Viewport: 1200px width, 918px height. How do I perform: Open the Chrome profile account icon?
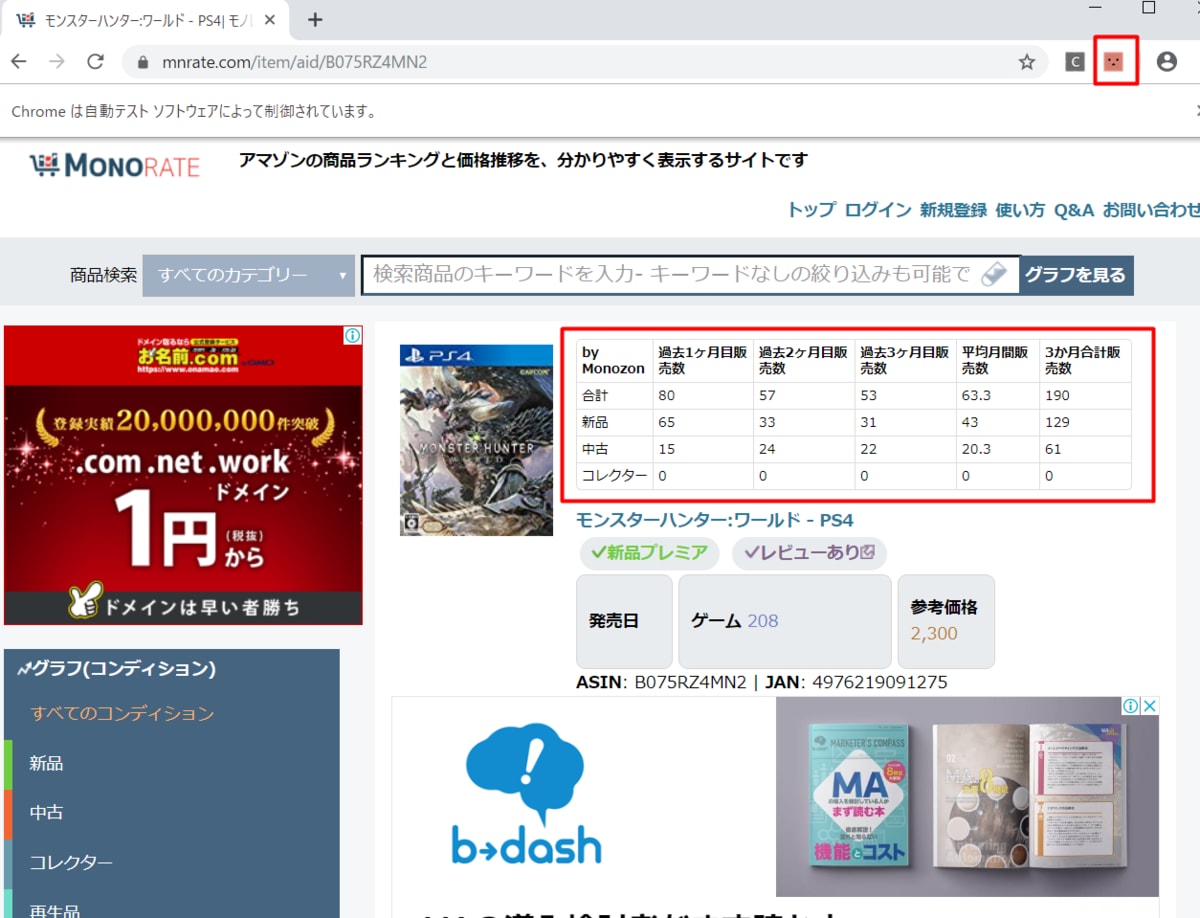coord(1166,62)
